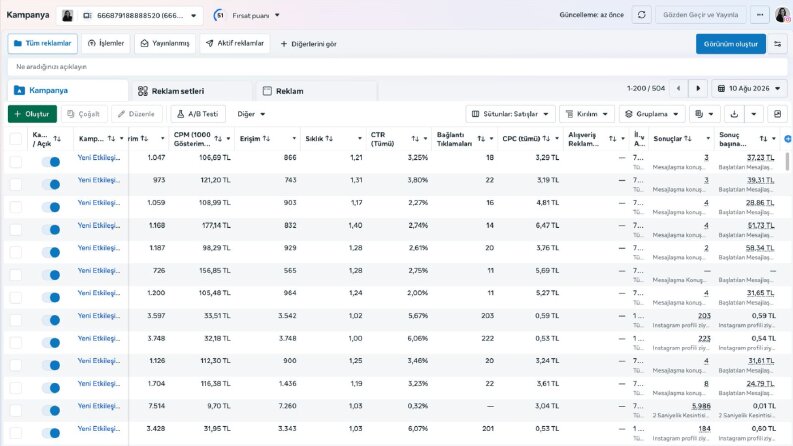
Task: Select the İşlemler view
Action: click(106, 43)
